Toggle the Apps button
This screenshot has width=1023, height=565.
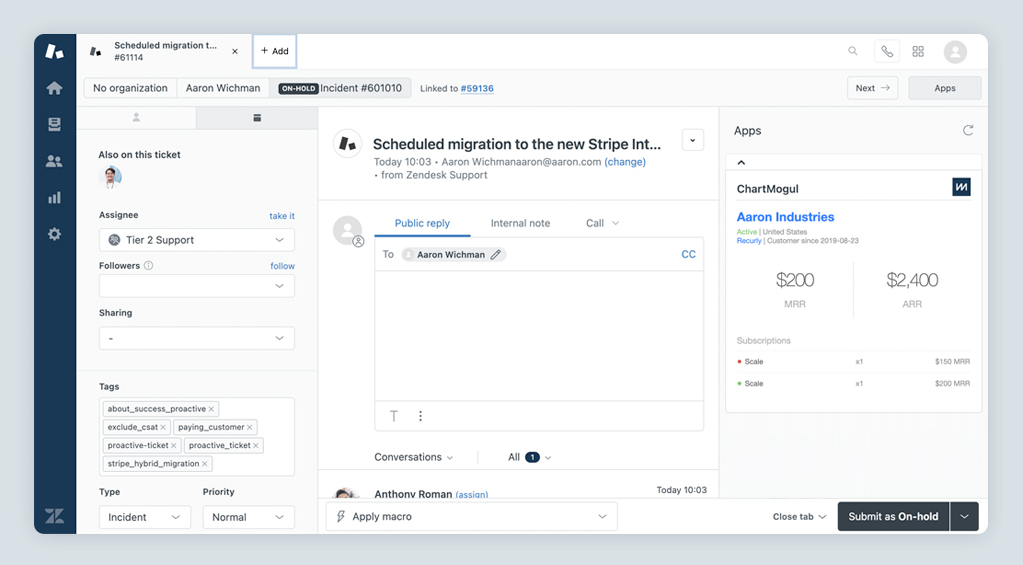tap(945, 88)
